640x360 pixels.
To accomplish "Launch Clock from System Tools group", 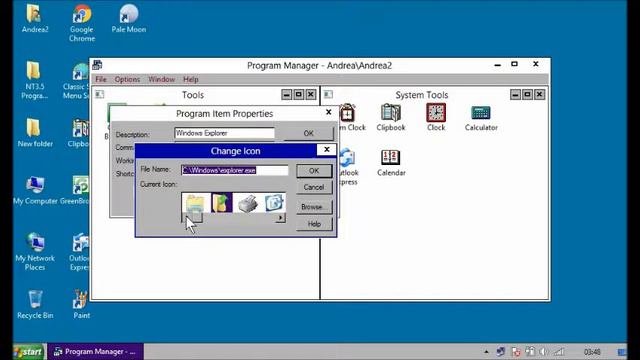I will click(x=436, y=118).
